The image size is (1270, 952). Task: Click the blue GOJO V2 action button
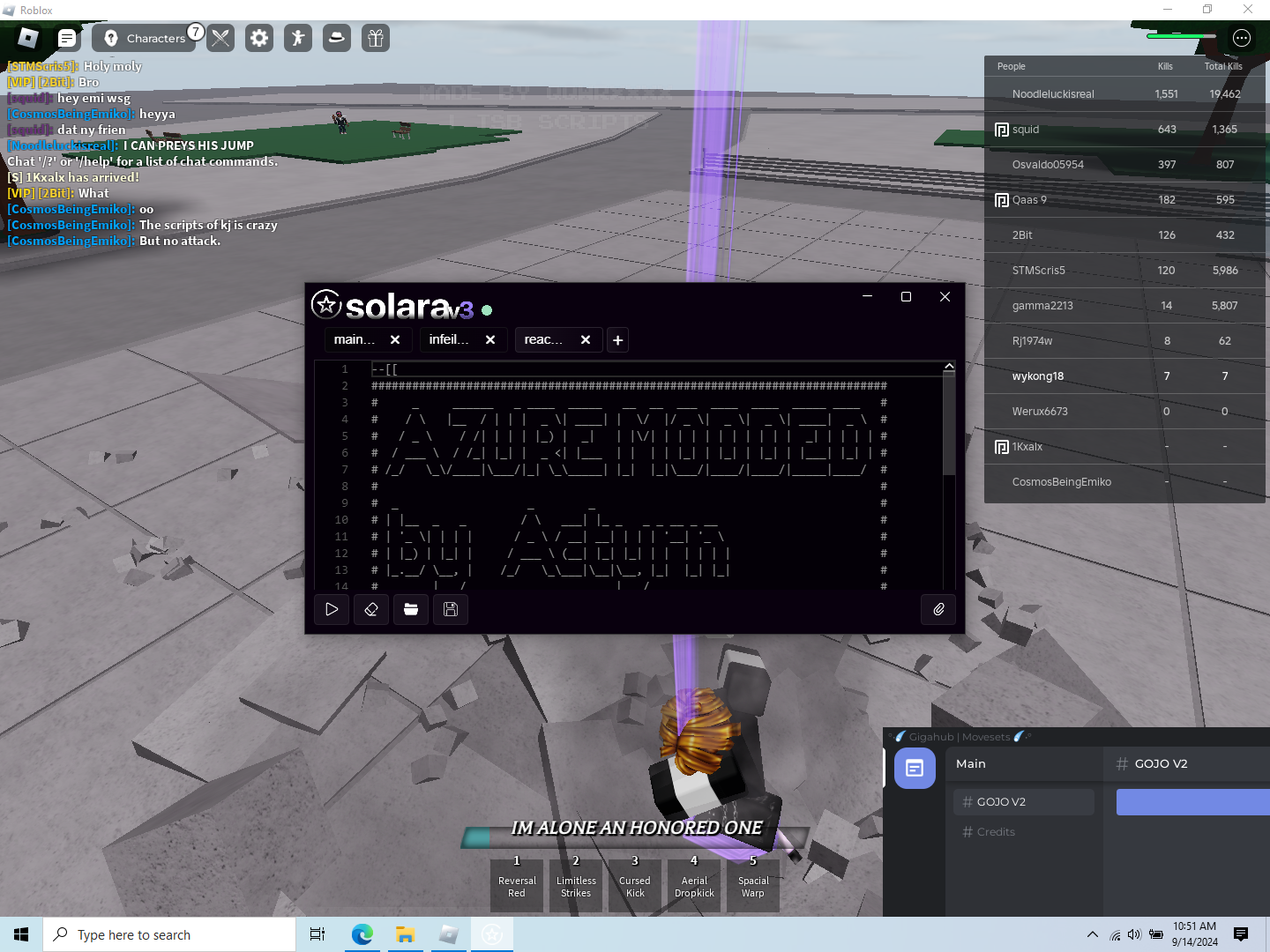pyautogui.click(x=1192, y=802)
